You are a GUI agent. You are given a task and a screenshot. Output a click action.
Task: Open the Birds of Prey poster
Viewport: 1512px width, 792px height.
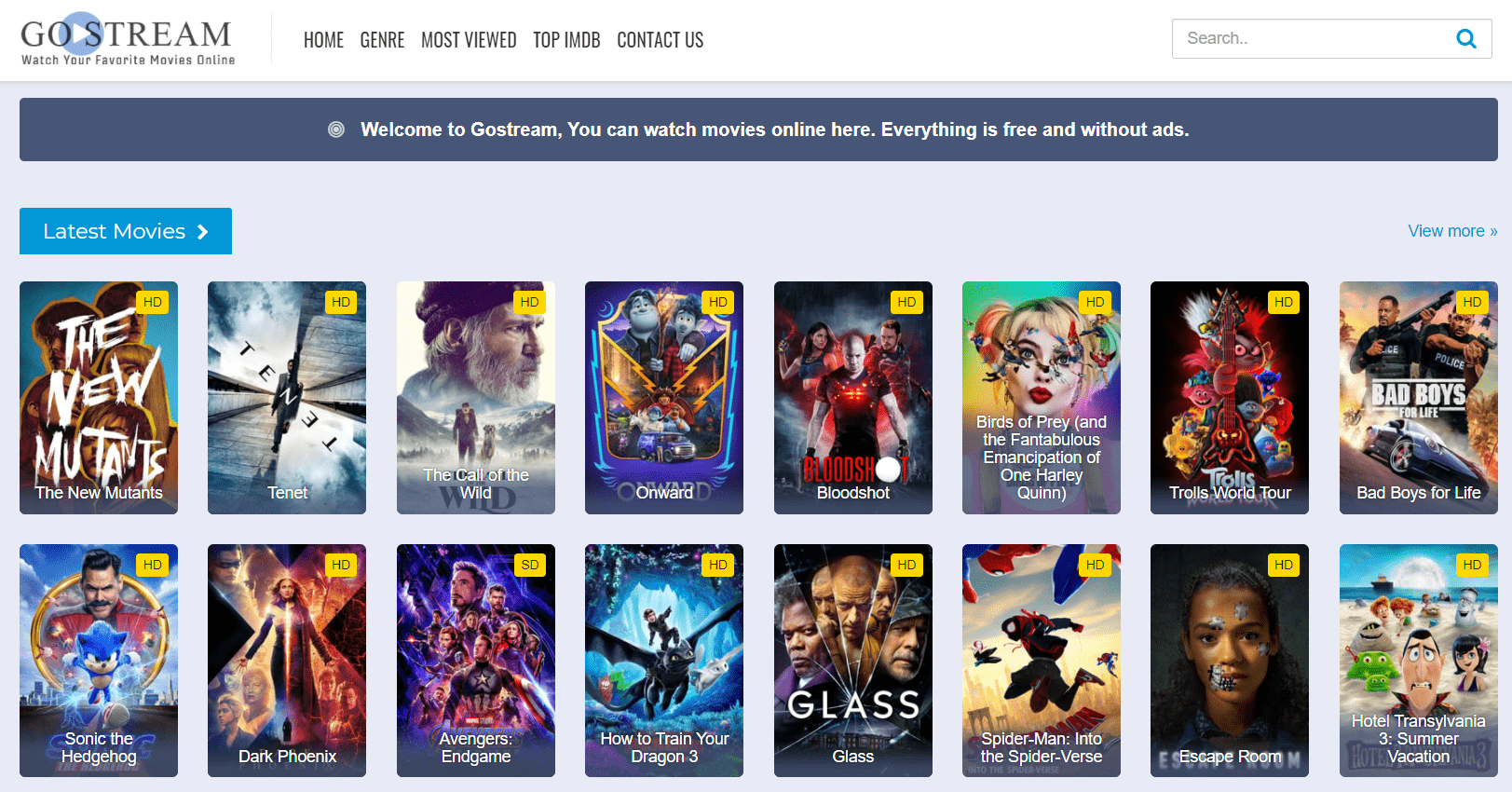pyautogui.click(x=1042, y=398)
